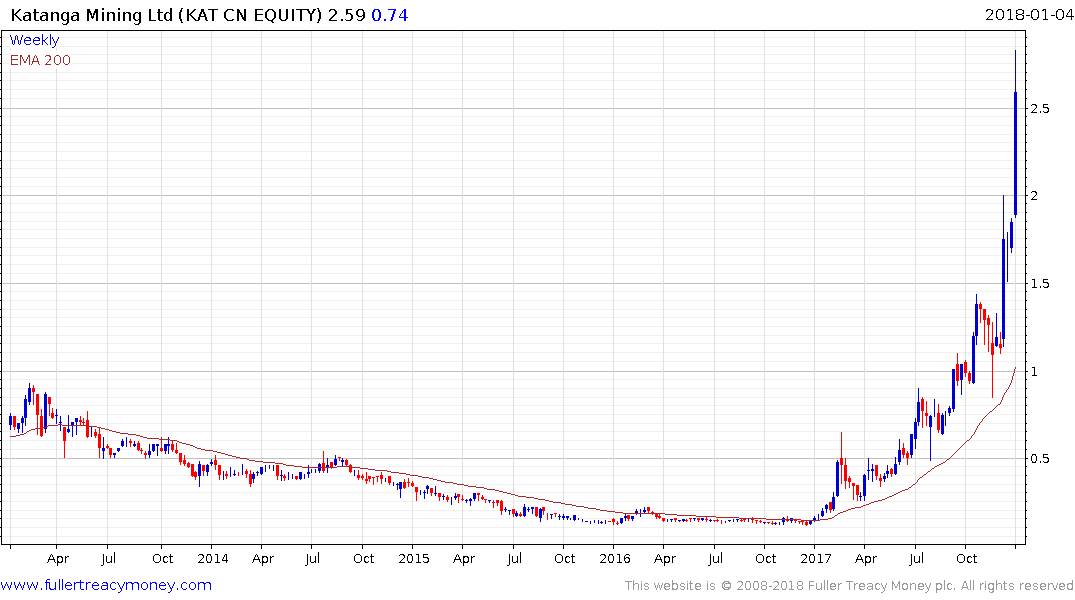Click the Katanga Mining Ltd chart title
Image resolution: width=1075 pixels, height=600 pixels.
click(x=166, y=14)
